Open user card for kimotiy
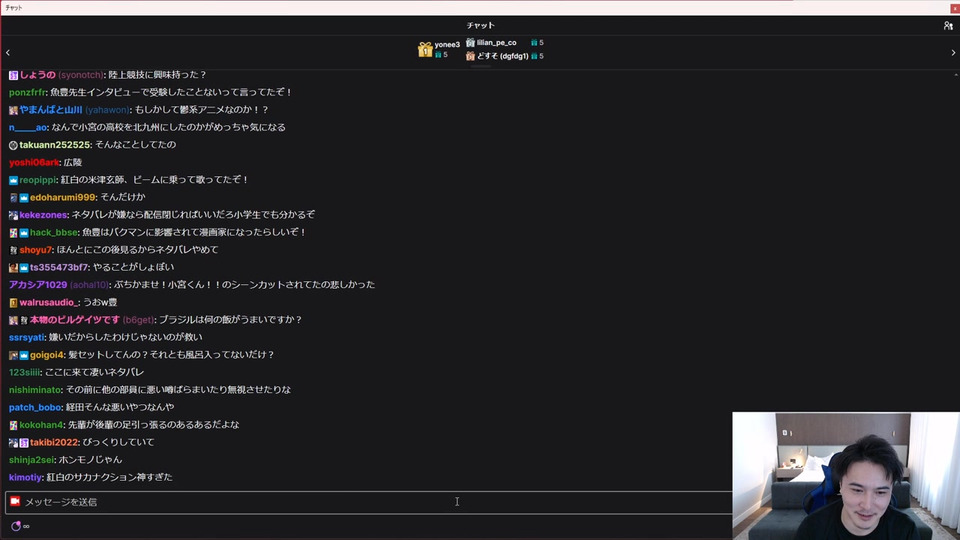This screenshot has height=540, width=960. coord(25,478)
